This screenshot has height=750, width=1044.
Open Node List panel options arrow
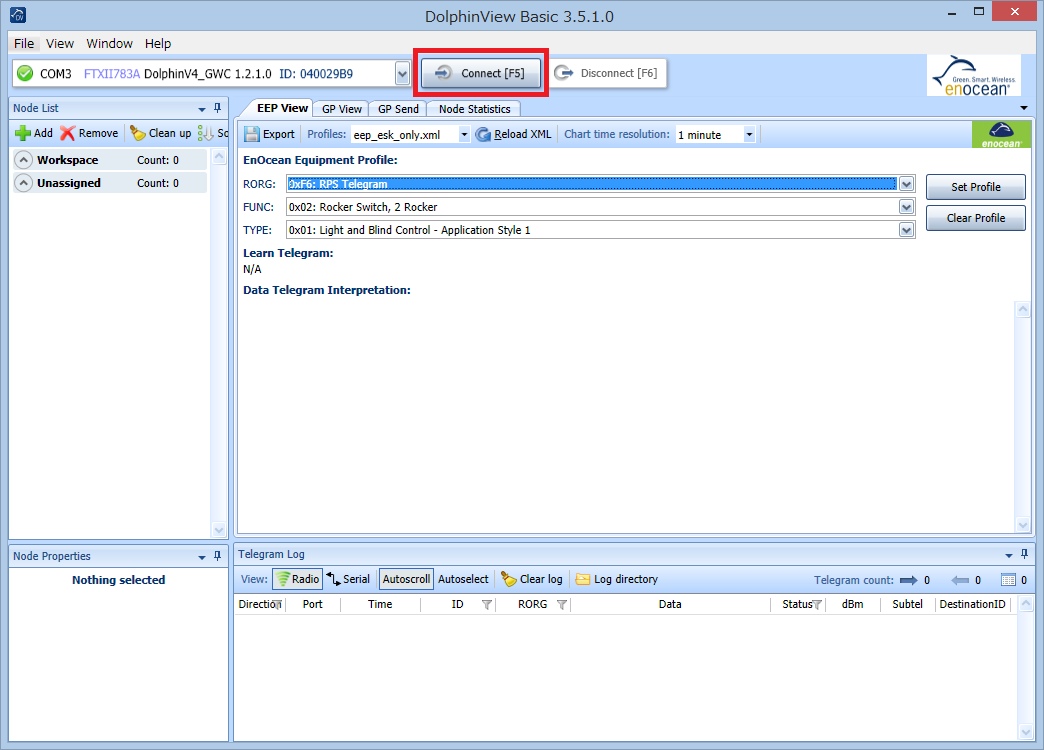[x=202, y=109]
